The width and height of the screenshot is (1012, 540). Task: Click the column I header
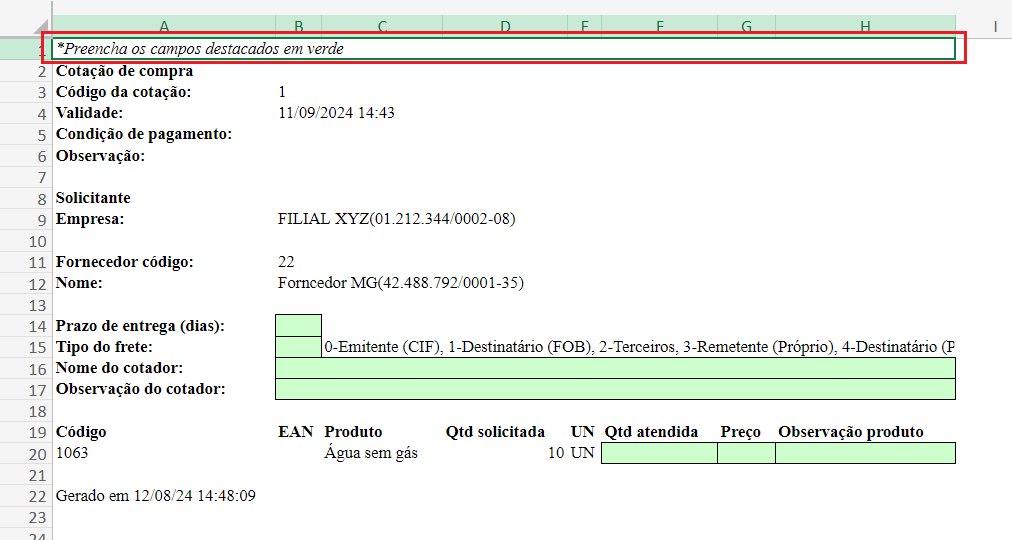996,26
